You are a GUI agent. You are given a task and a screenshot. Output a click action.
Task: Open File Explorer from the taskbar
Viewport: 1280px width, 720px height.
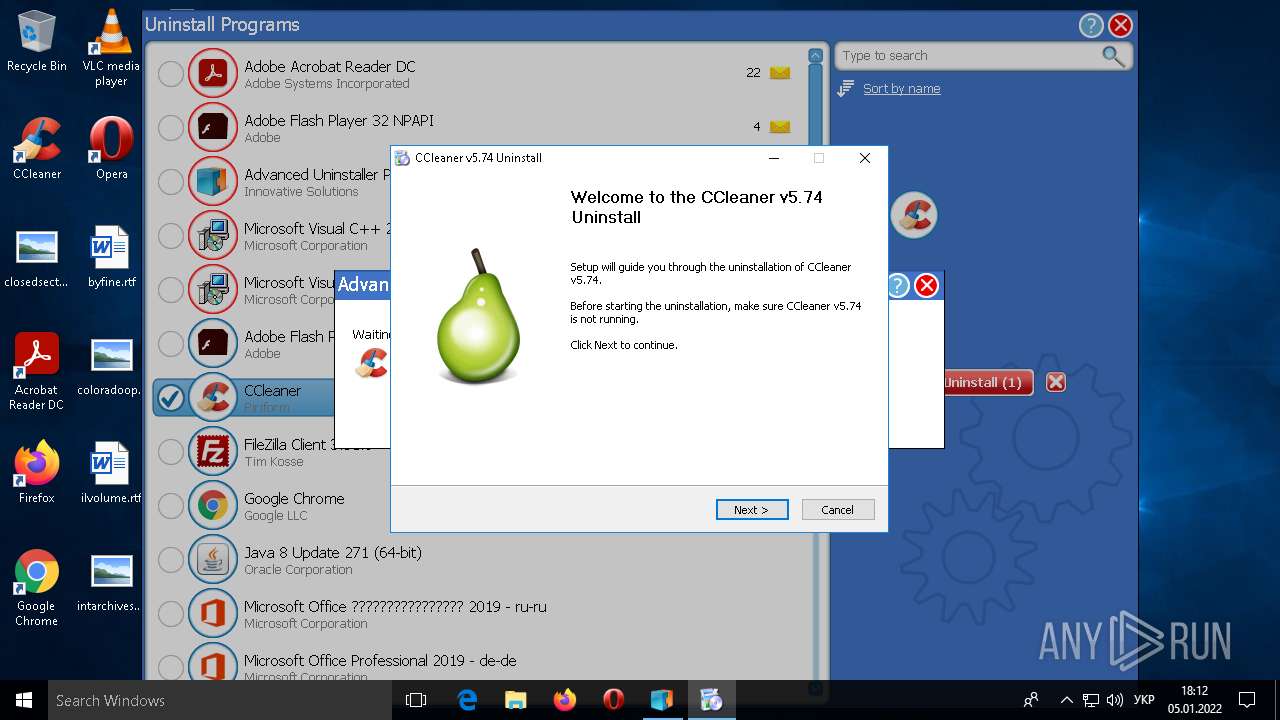tap(516, 700)
